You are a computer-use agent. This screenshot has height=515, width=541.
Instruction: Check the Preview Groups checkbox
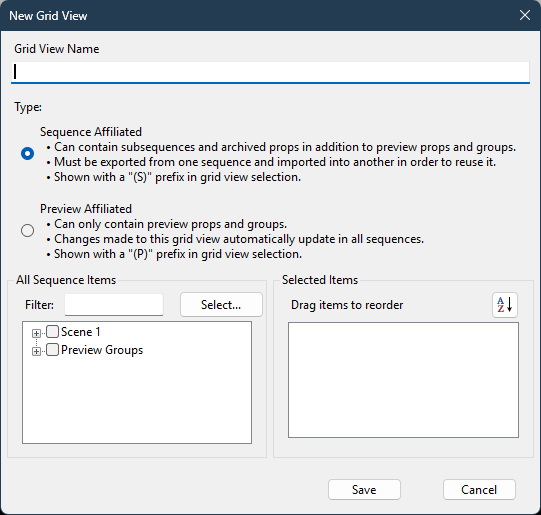52,350
